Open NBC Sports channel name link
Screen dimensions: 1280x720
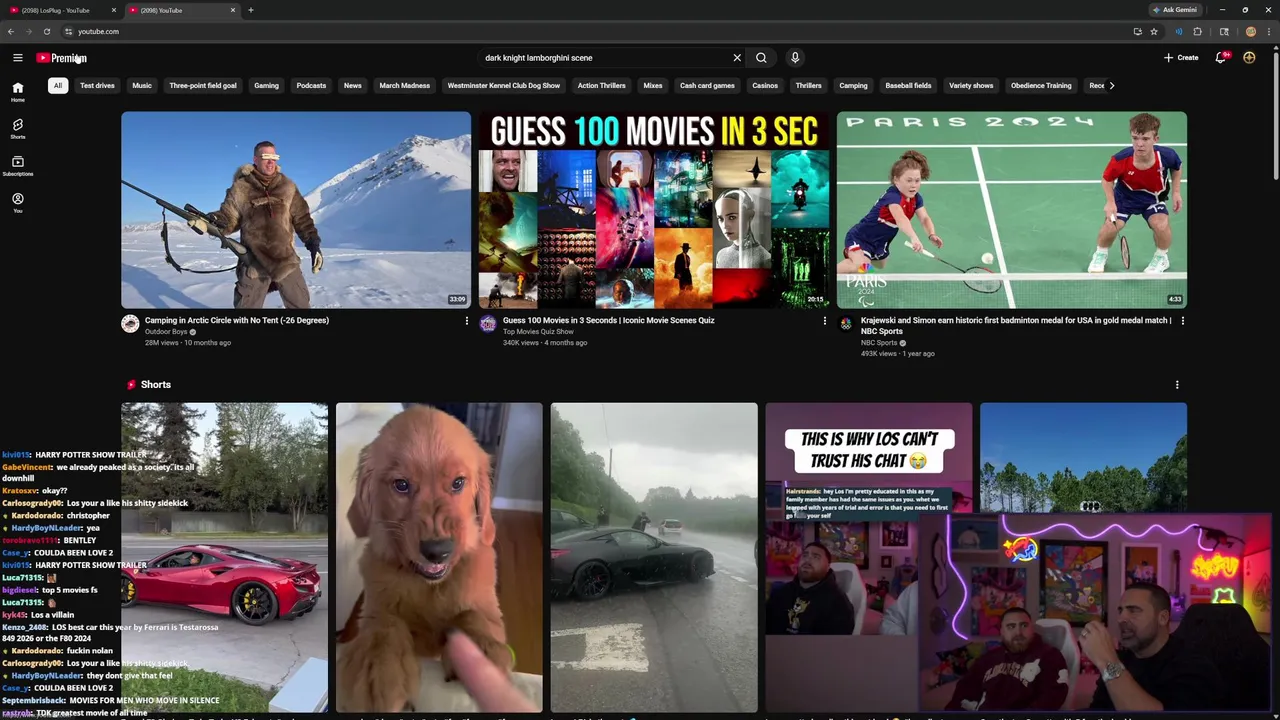click(879, 343)
